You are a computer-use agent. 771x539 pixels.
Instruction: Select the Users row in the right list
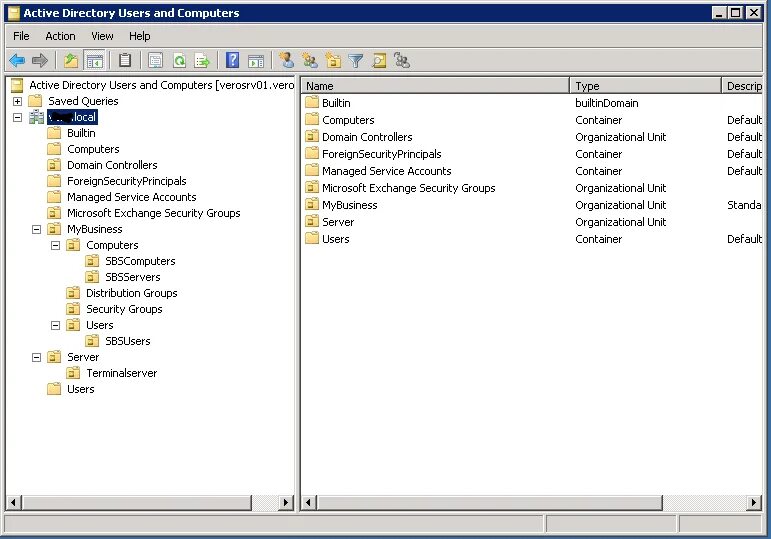[533, 239]
